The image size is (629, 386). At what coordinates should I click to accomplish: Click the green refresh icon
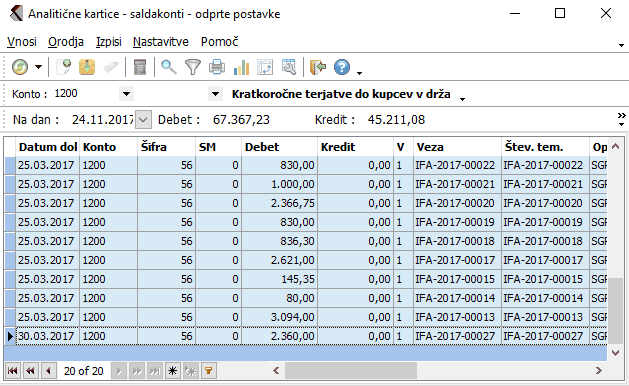(20, 67)
